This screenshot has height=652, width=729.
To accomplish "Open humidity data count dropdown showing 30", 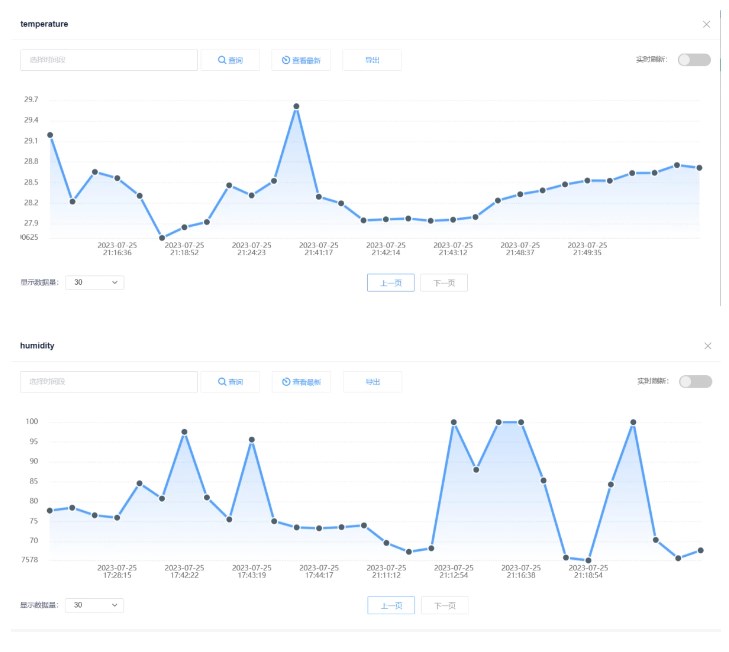I will pyautogui.click(x=95, y=605).
